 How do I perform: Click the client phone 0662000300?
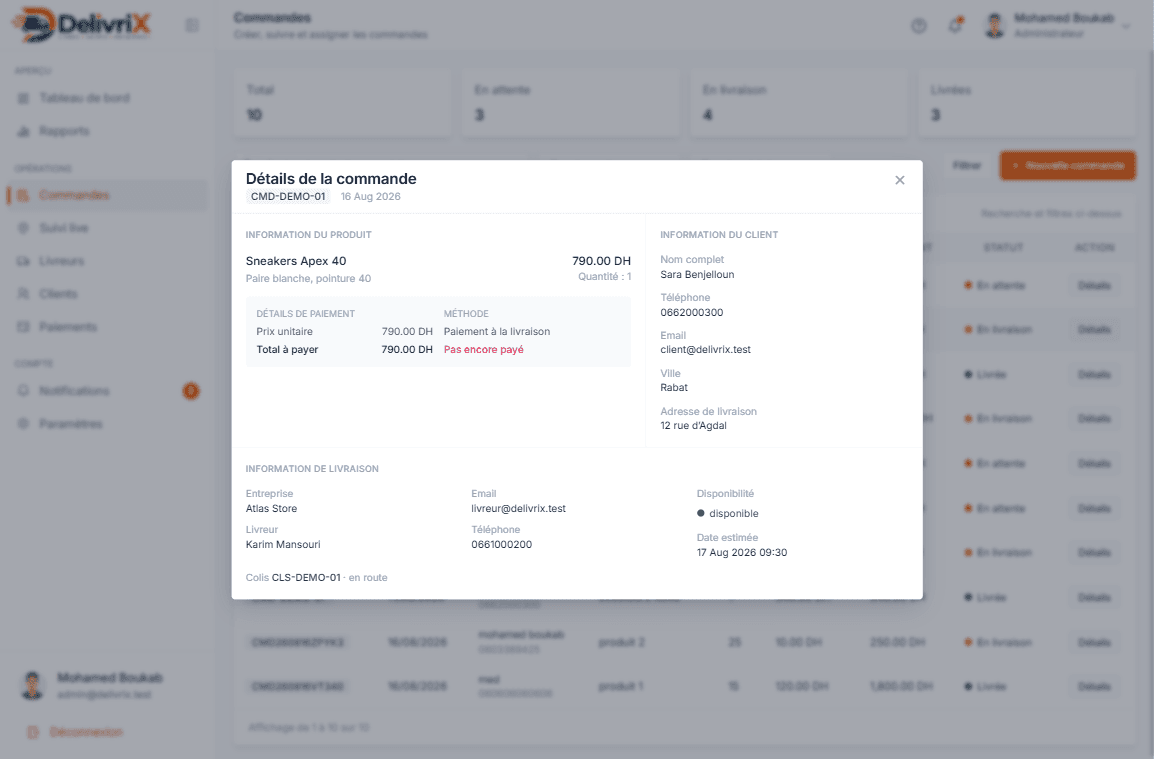692,312
